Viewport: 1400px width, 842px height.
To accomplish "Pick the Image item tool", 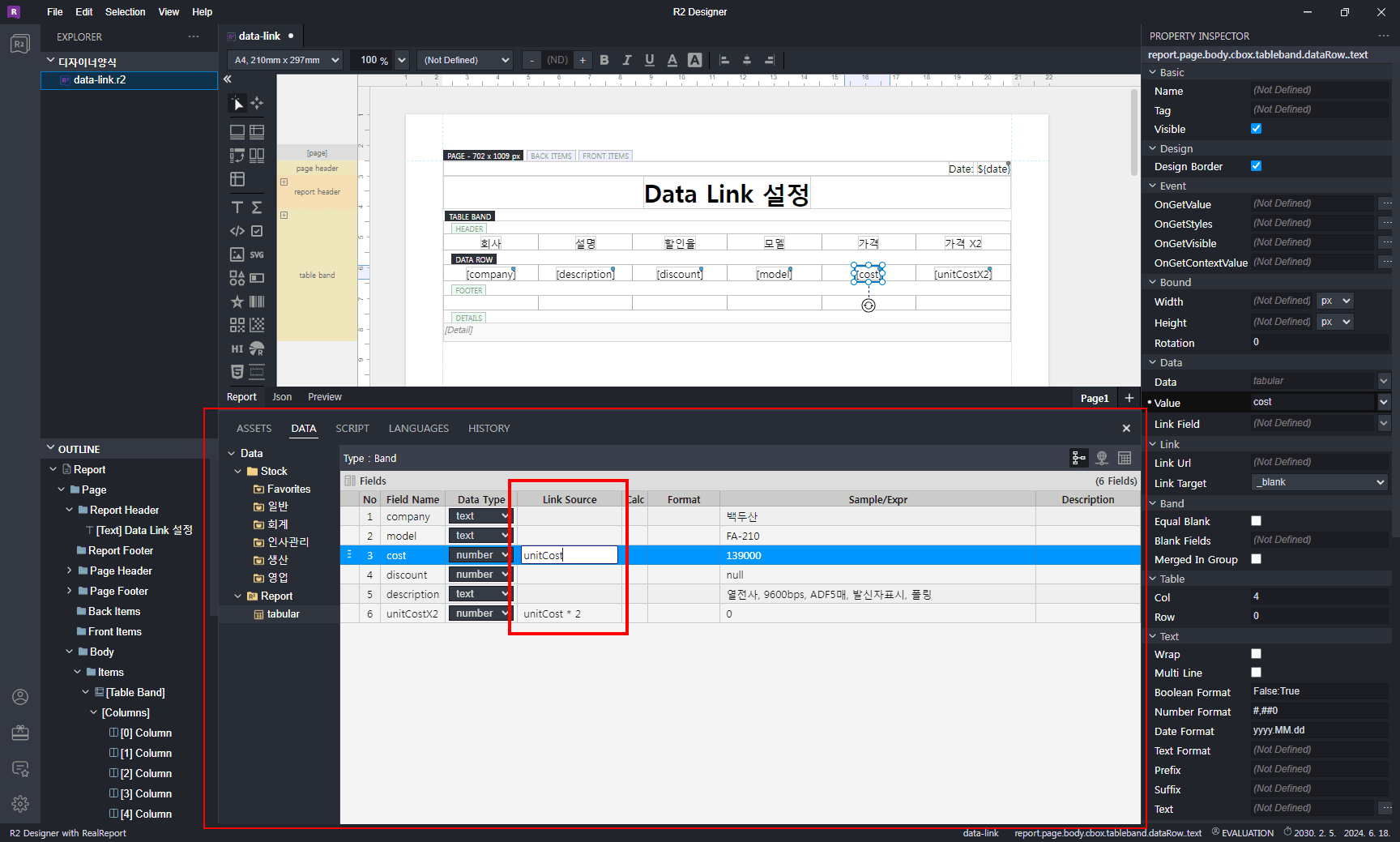I will click(237, 254).
